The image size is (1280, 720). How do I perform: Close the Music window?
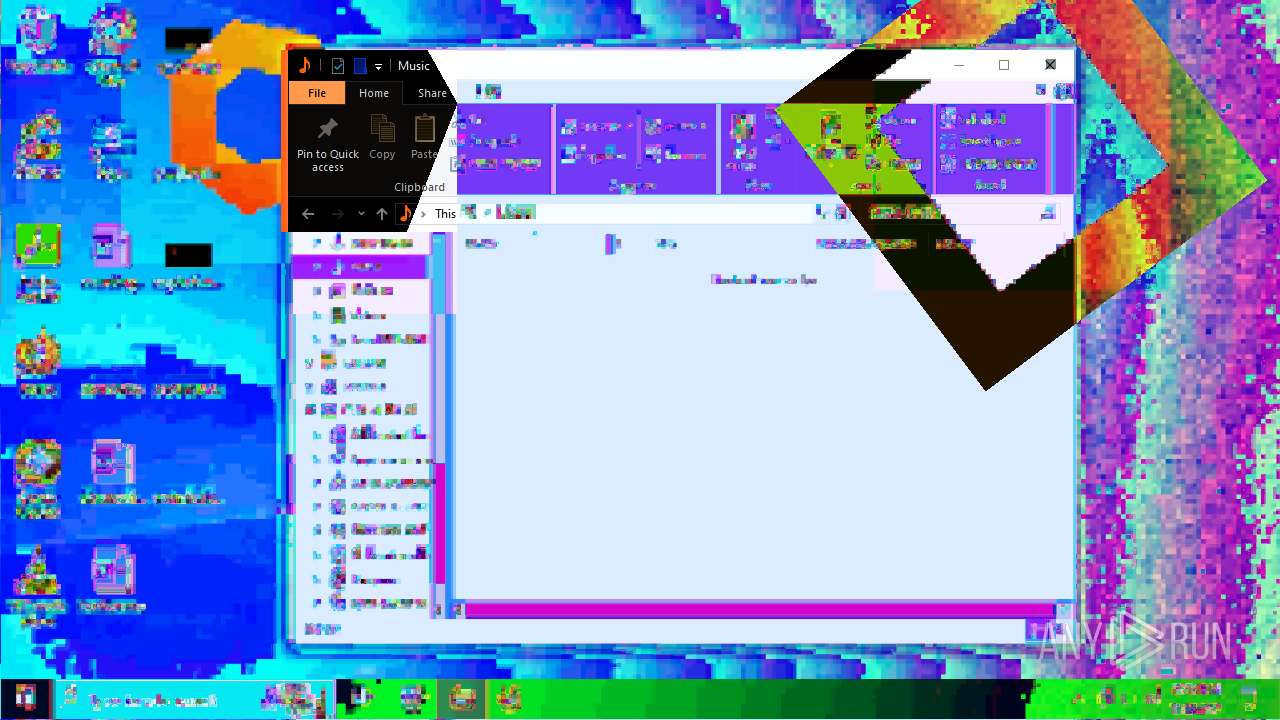1050,65
